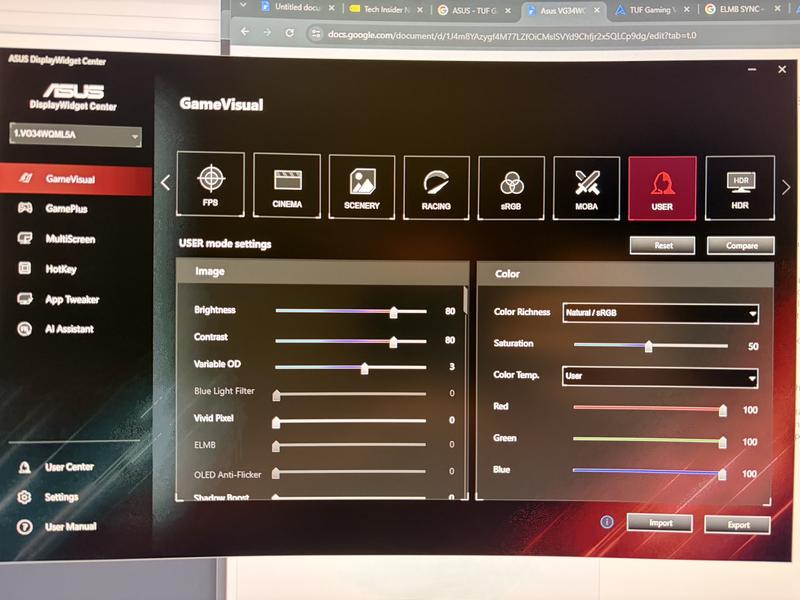The width and height of the screenshot is (800, 600).
Task: Select the sRGB GameVisual mode
Action: click(x=511, y=188)
